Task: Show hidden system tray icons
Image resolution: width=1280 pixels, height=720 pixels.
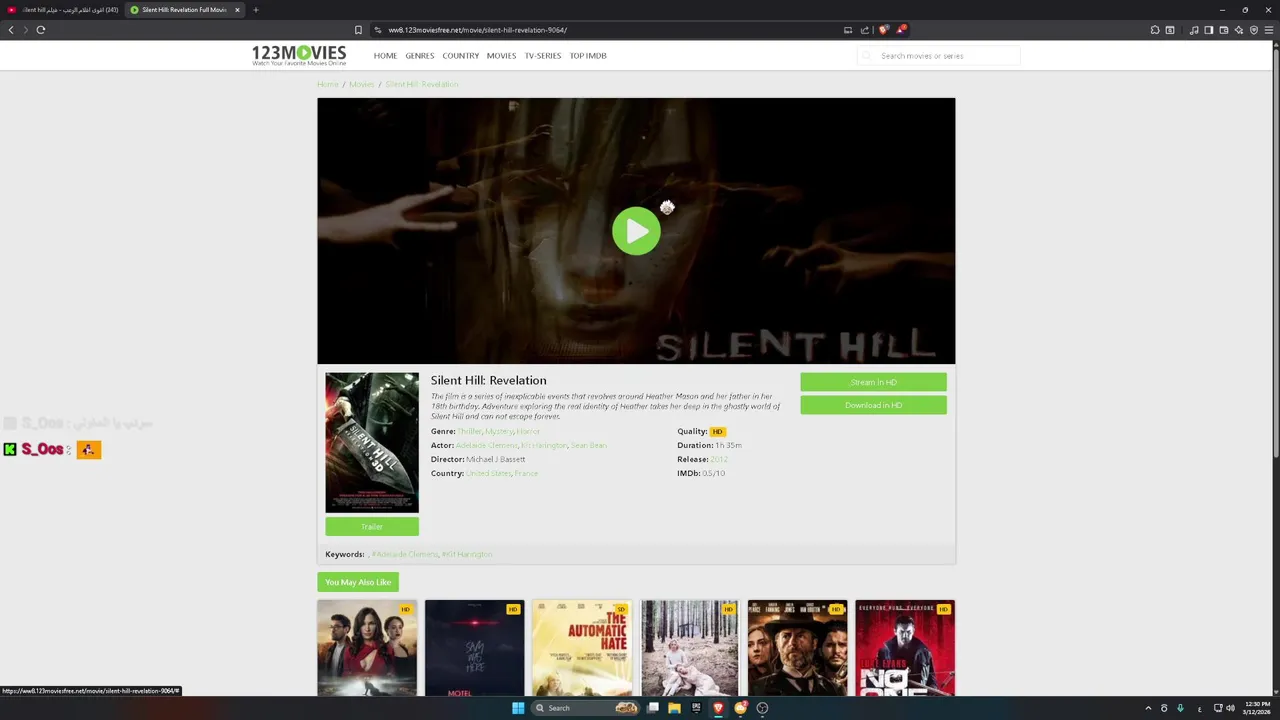Action: (1148, 708)
